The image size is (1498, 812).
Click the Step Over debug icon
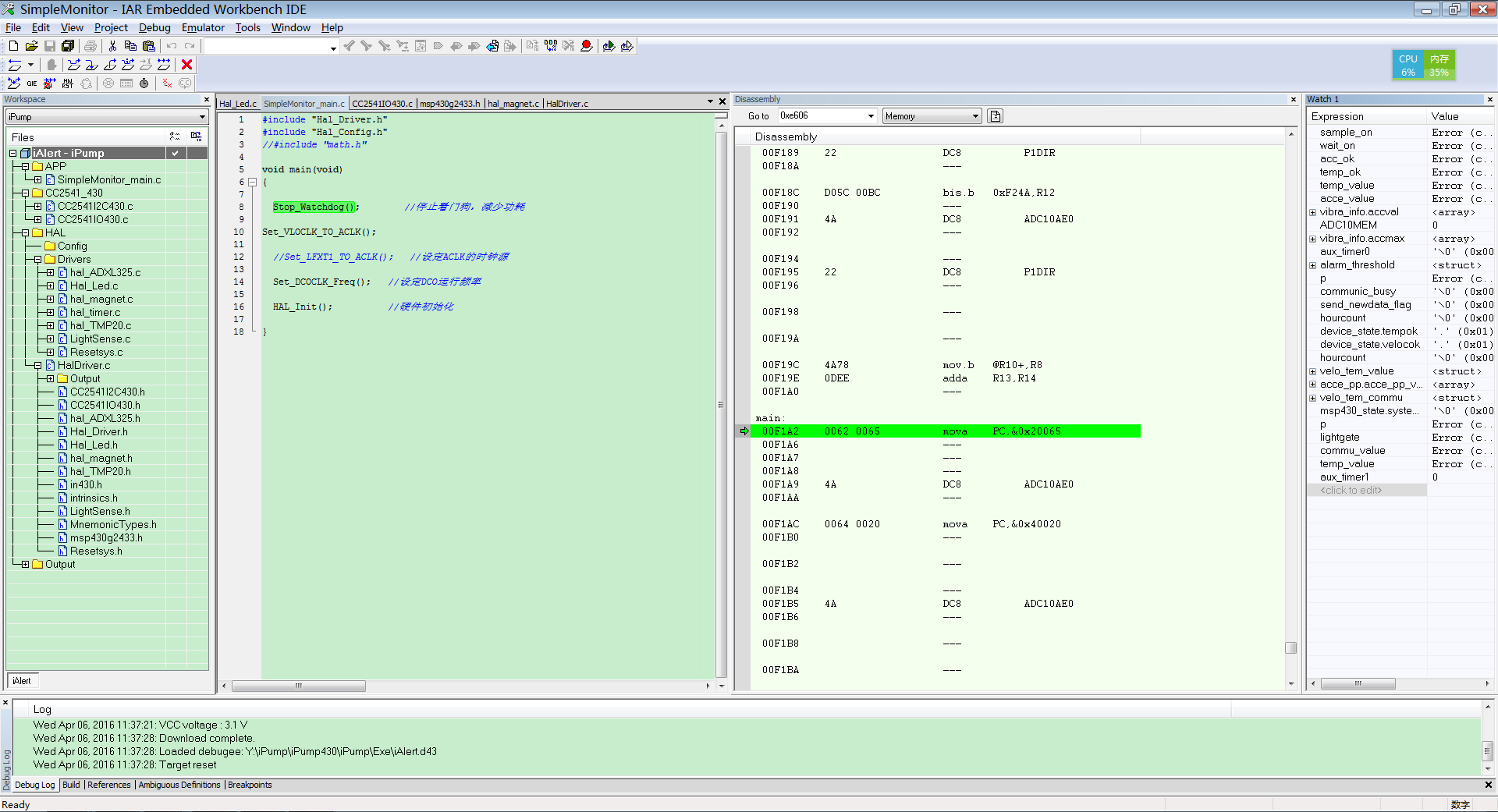[74, 65]
